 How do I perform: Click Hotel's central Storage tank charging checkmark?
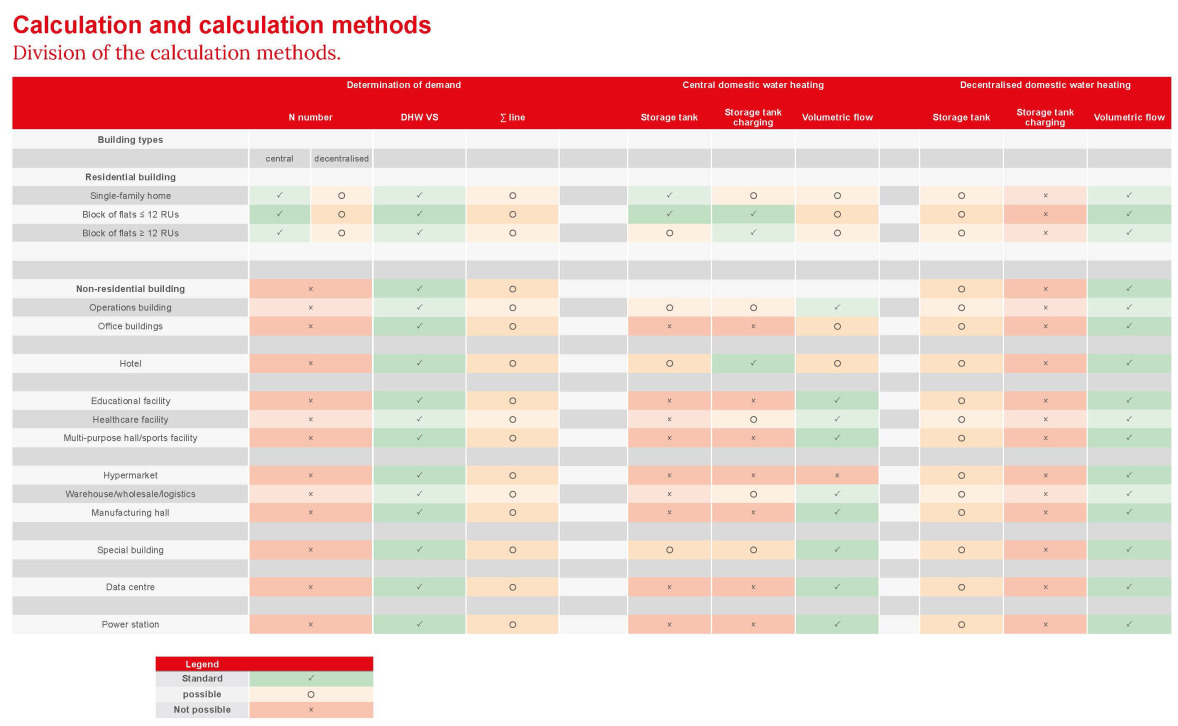coord(753,364)
